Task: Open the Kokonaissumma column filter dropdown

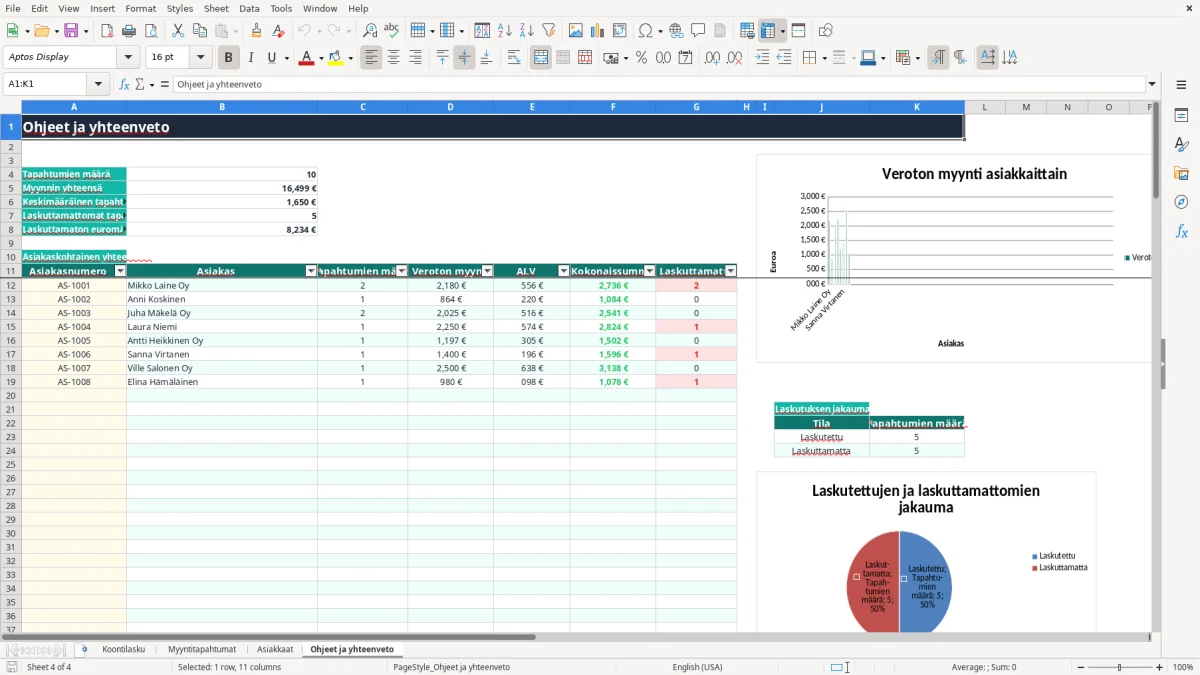Action: pyautogui.click(x=650, y=271)
